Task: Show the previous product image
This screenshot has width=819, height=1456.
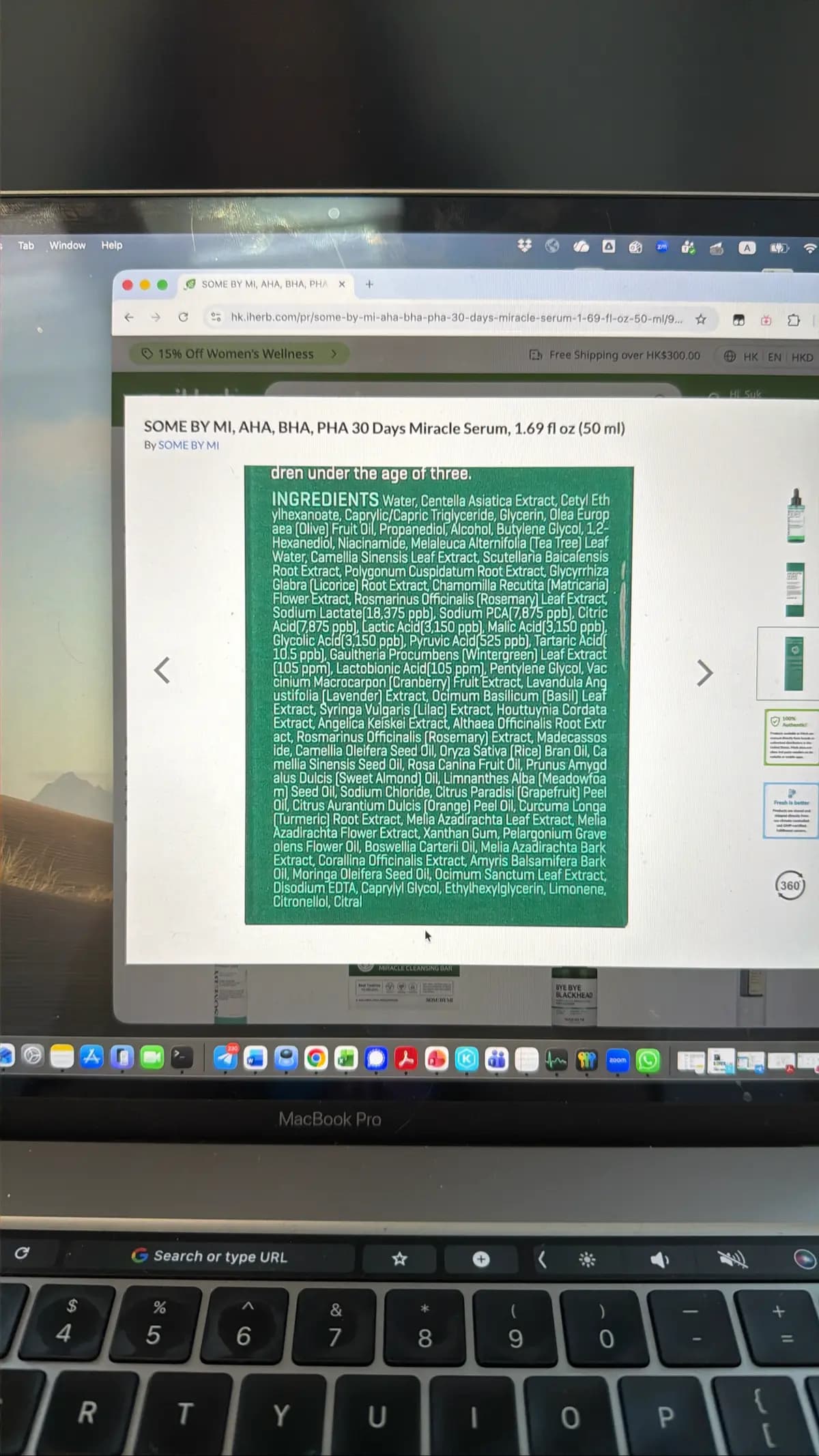Action: (x=162, y=670)
